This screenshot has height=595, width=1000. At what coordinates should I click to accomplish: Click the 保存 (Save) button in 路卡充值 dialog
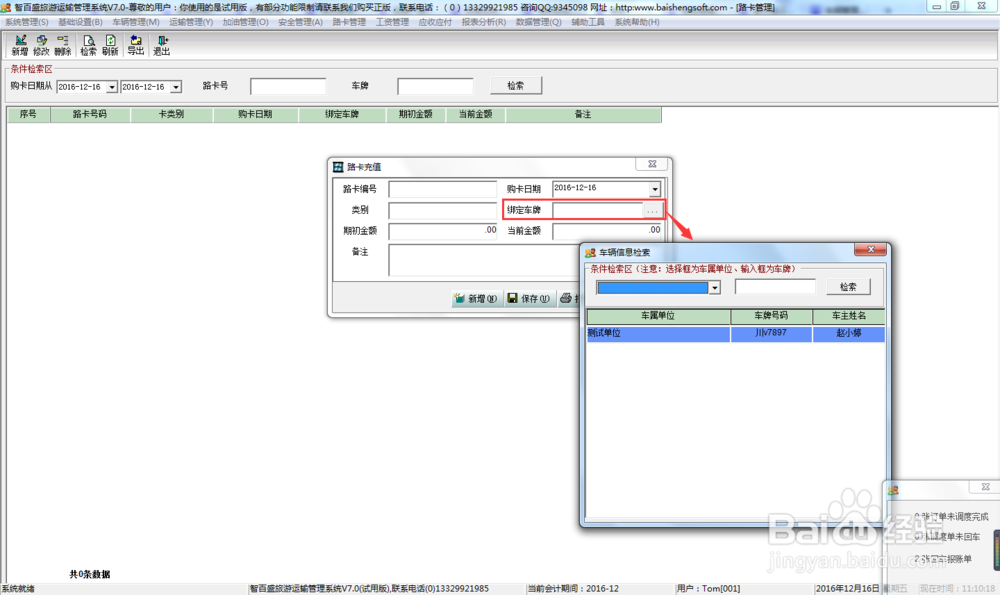pyautogui.click(x=529, y=298)
